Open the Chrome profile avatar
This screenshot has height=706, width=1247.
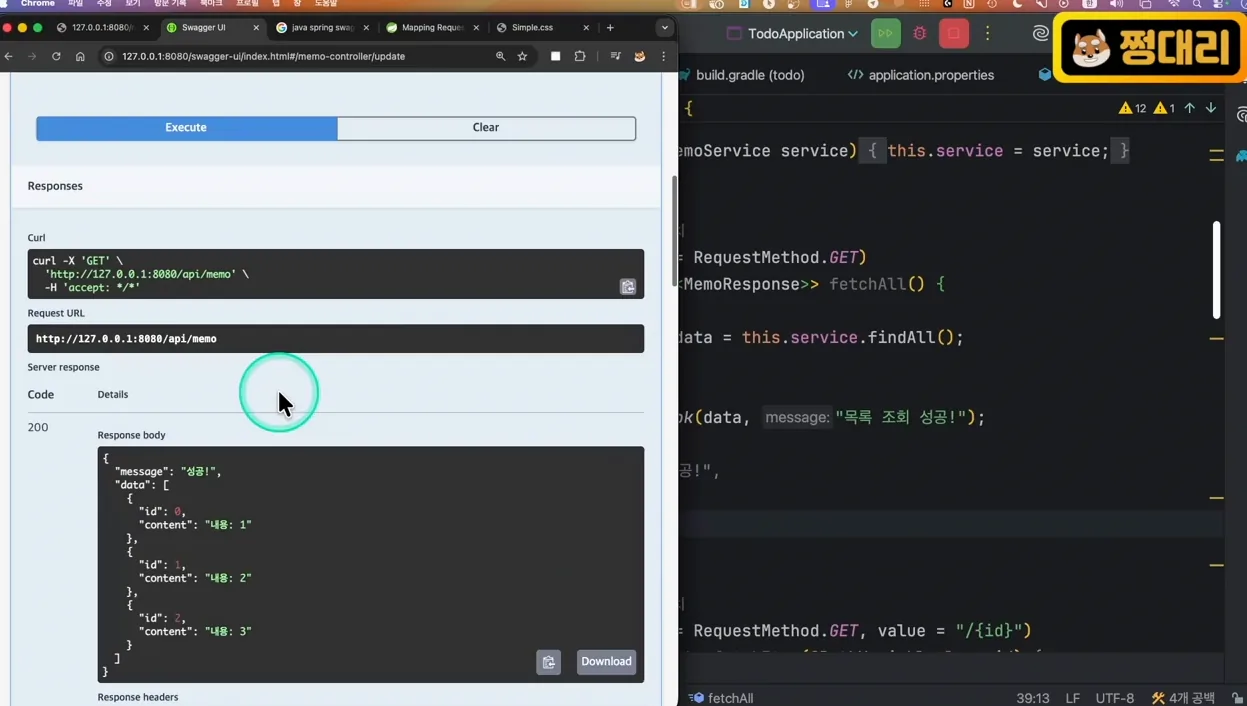click(640, 56)
